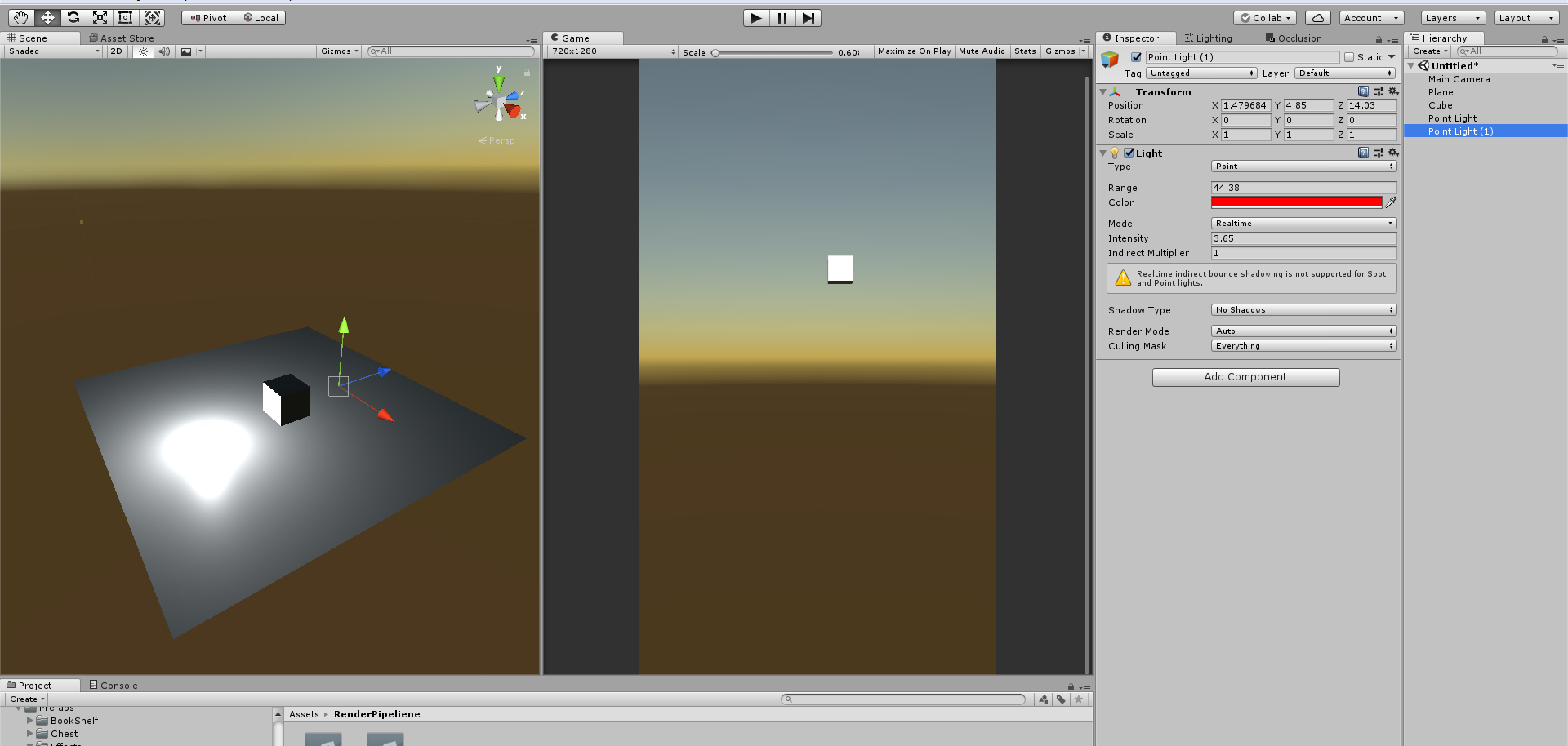The height and width of the screenshot is (746, 1568).
Task: Select the Move tool in the toolbar
Action: [47, 18]
